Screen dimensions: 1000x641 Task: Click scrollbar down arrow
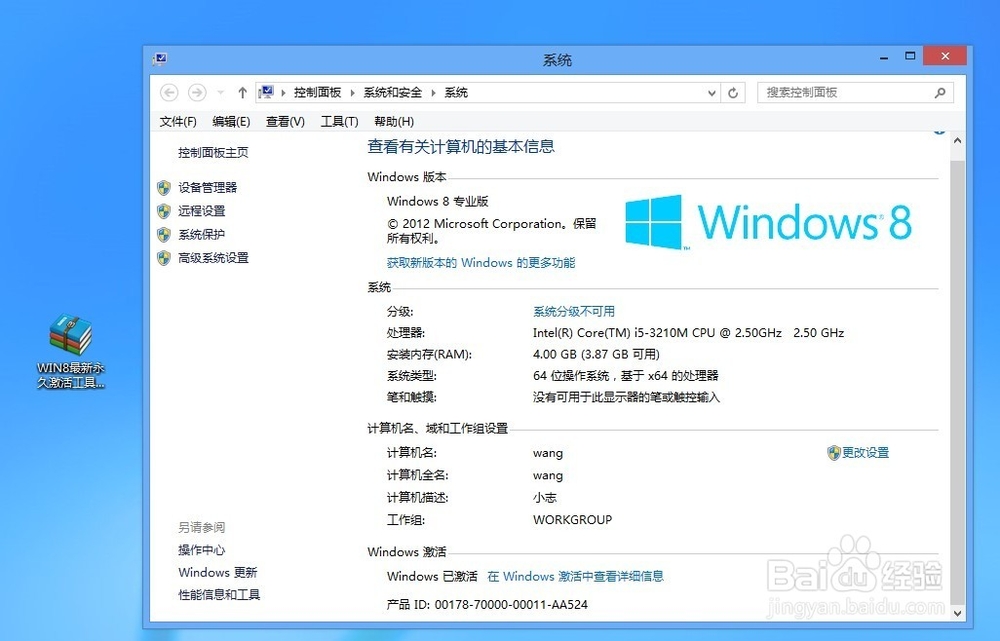957,613
